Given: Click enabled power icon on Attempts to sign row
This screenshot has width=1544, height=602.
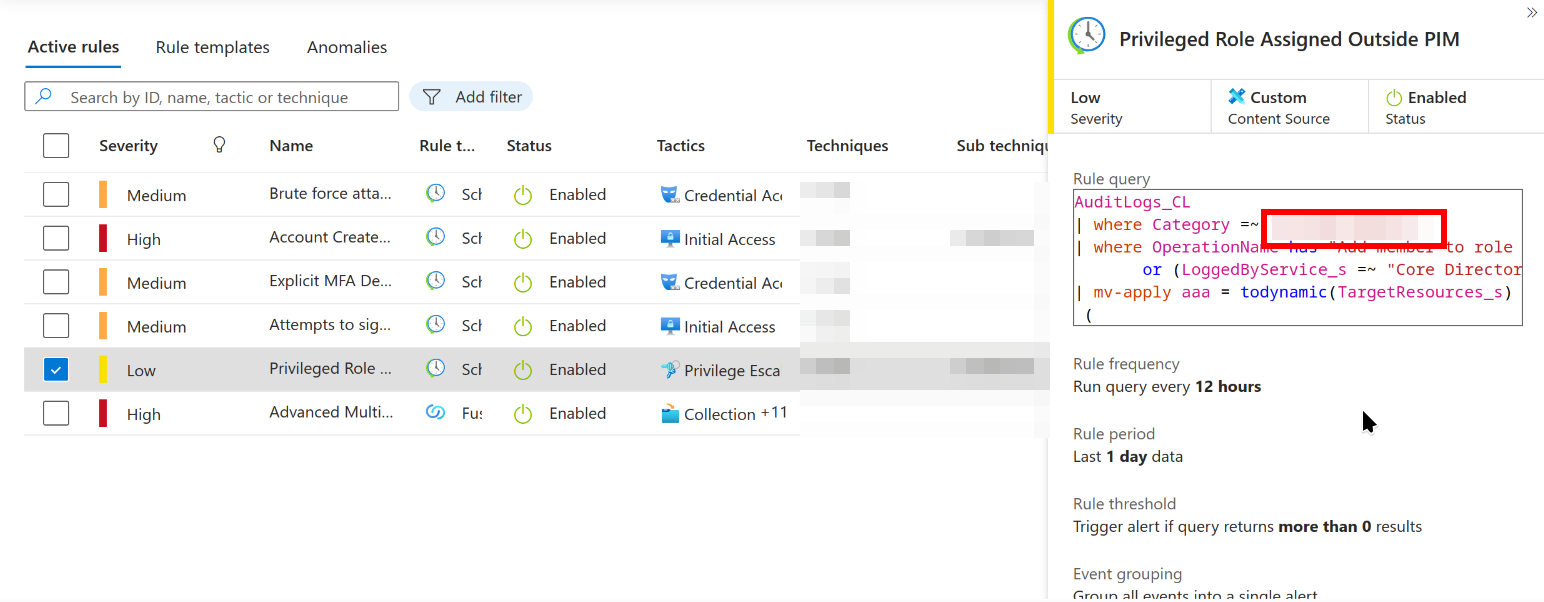Looking at the screenshot, I should tap(523, 326).
